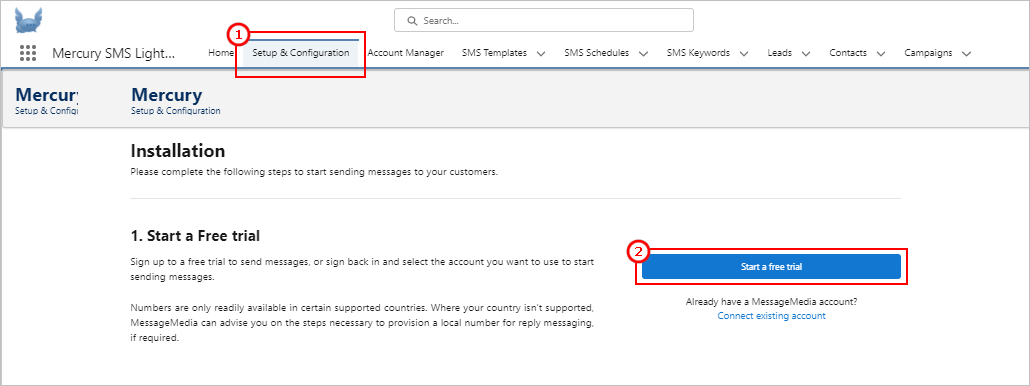Open the Account Manager tab
Image resolution: width=1030 pixels, height=386 pixels.
click(405, 53)
